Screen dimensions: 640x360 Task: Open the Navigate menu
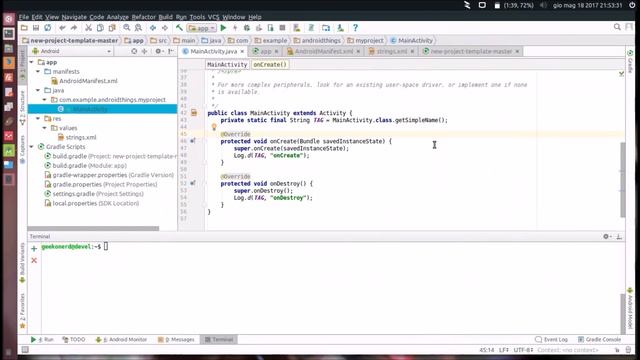74,17
